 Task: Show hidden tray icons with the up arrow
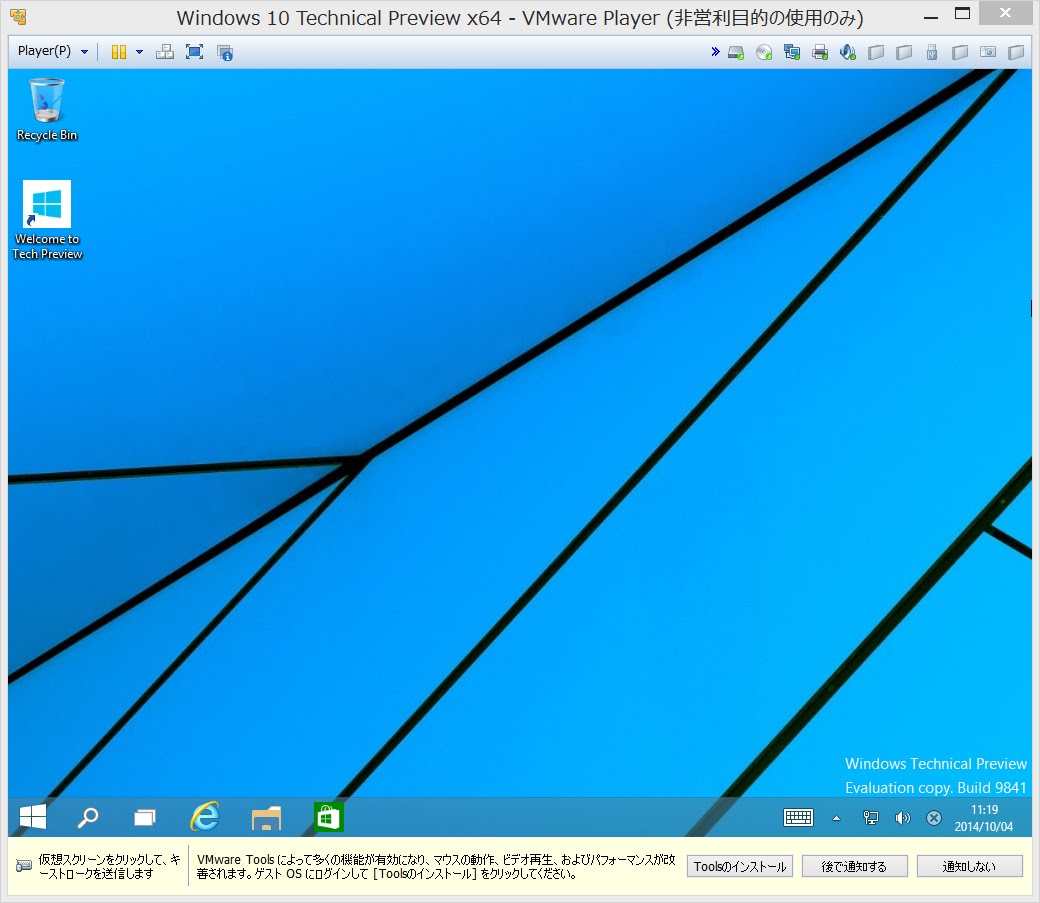coord(836,818)
